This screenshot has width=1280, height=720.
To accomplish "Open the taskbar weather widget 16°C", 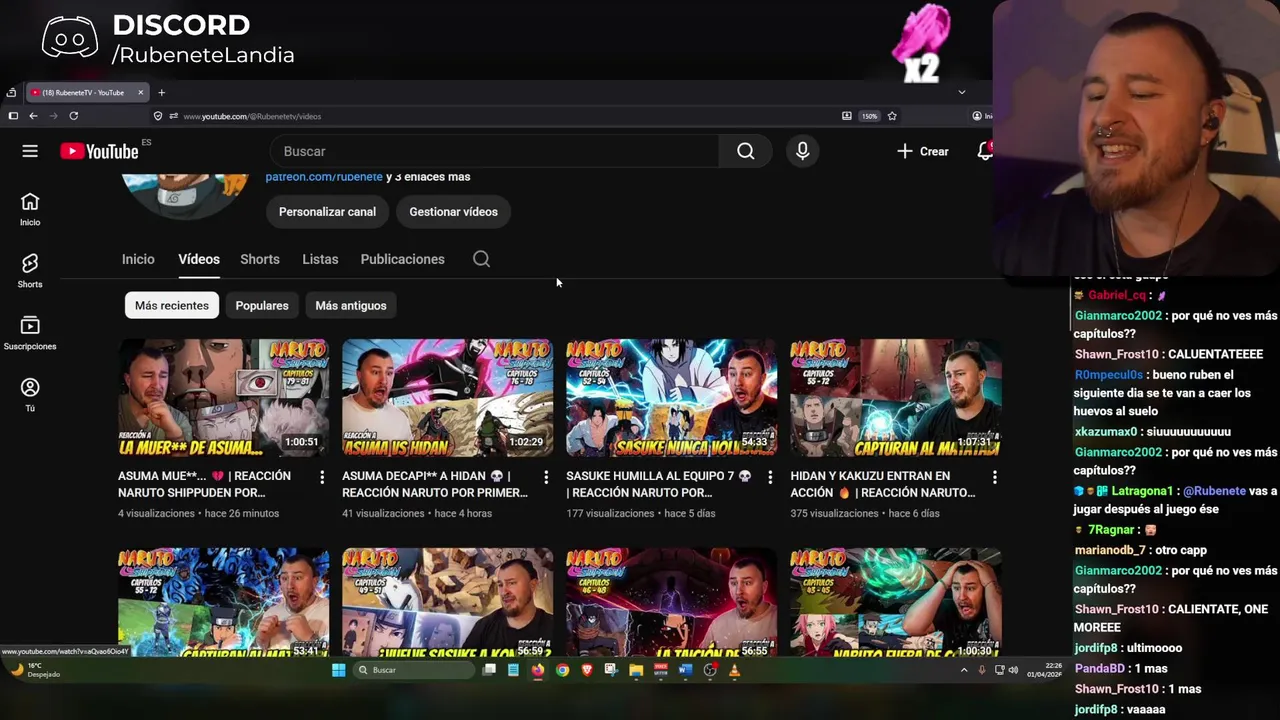I will [x=38, y=670].
